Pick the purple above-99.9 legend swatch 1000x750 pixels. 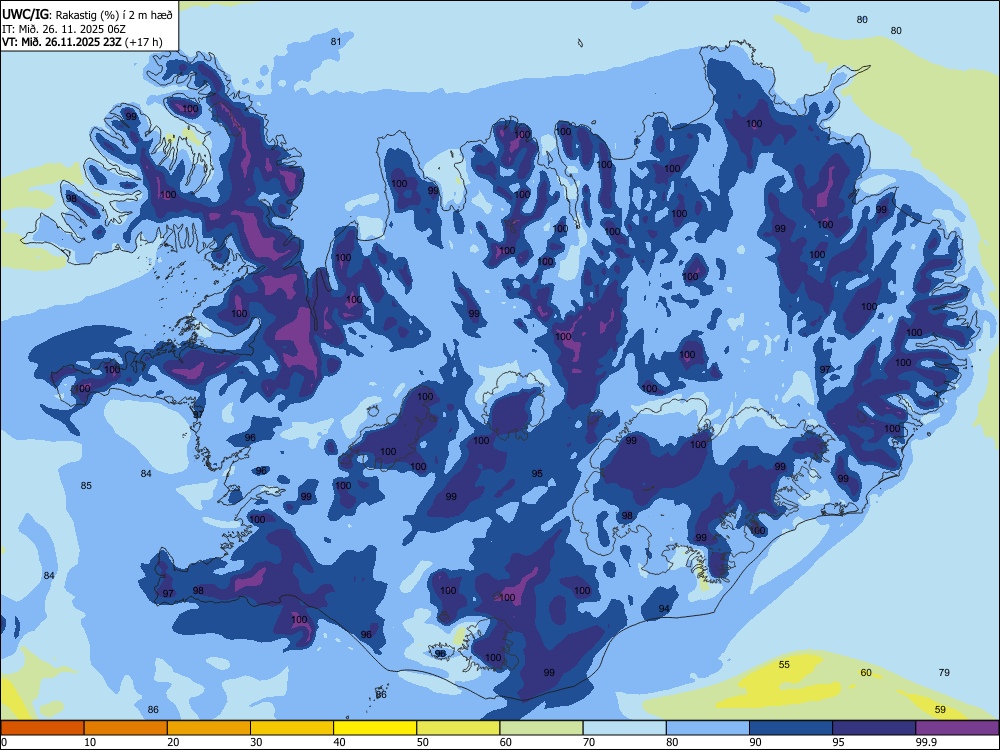click(957, 728)
